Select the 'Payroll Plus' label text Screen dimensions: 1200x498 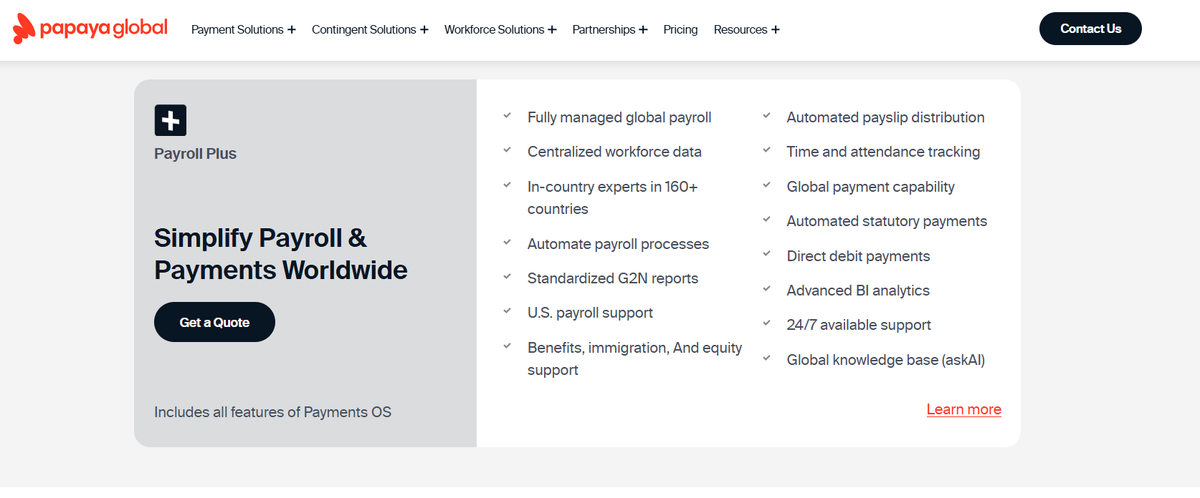tap(195, 154)
